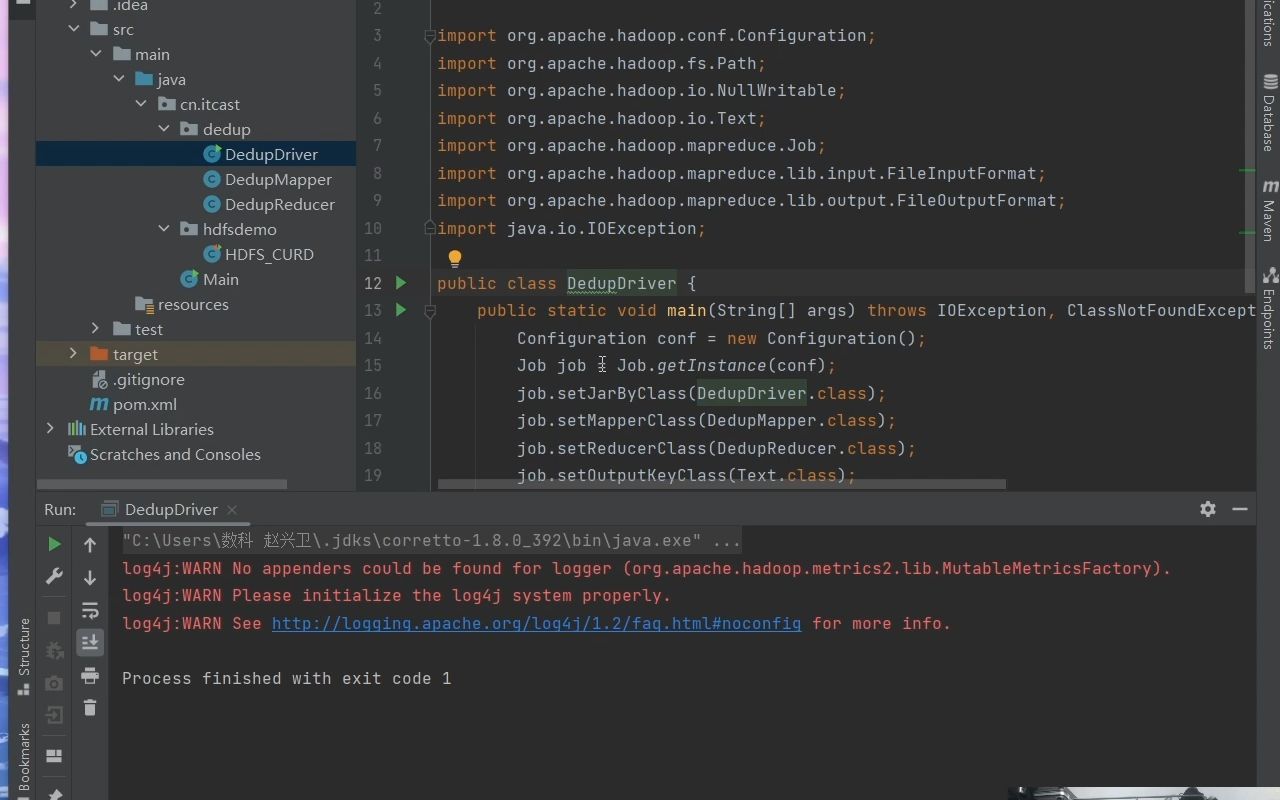Print the console output

[90, 675]
